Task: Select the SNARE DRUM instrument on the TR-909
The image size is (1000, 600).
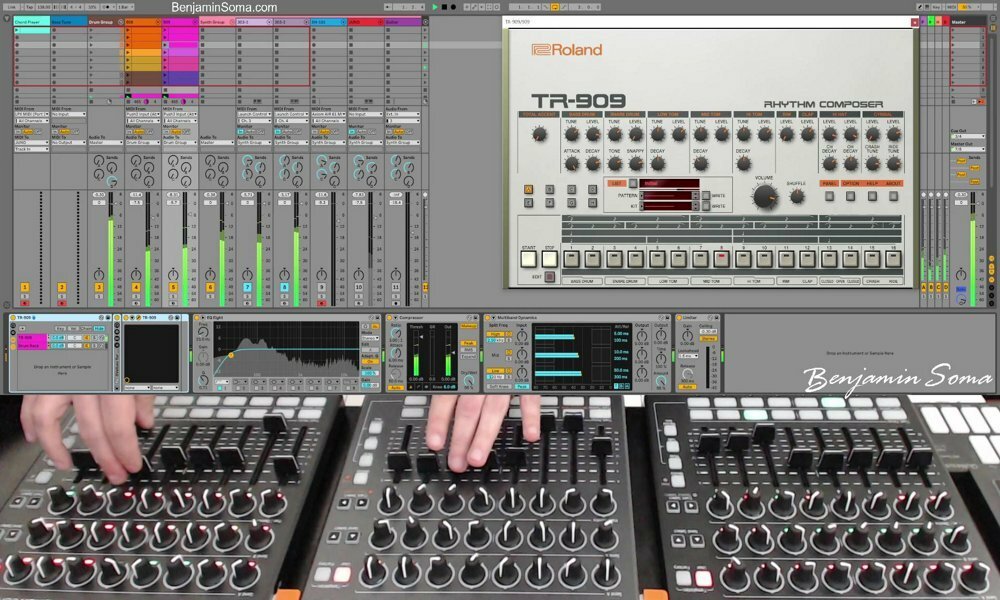Action: coord(624,281)
